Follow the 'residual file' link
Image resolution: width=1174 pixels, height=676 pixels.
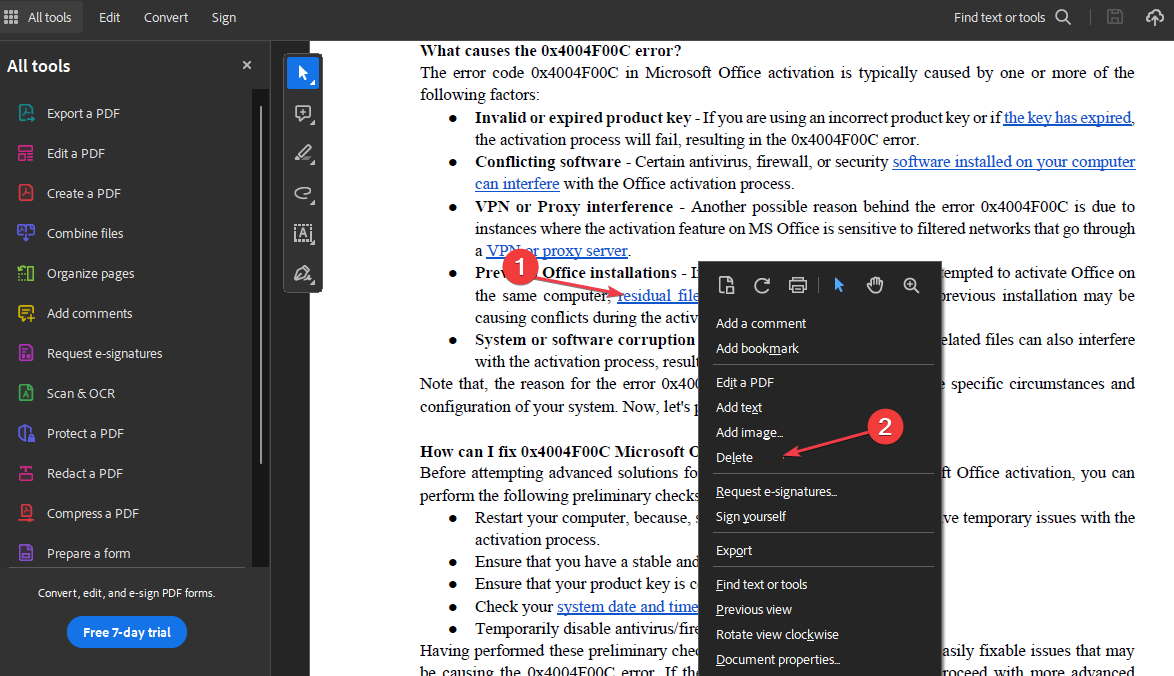click(x=658, y=296)
